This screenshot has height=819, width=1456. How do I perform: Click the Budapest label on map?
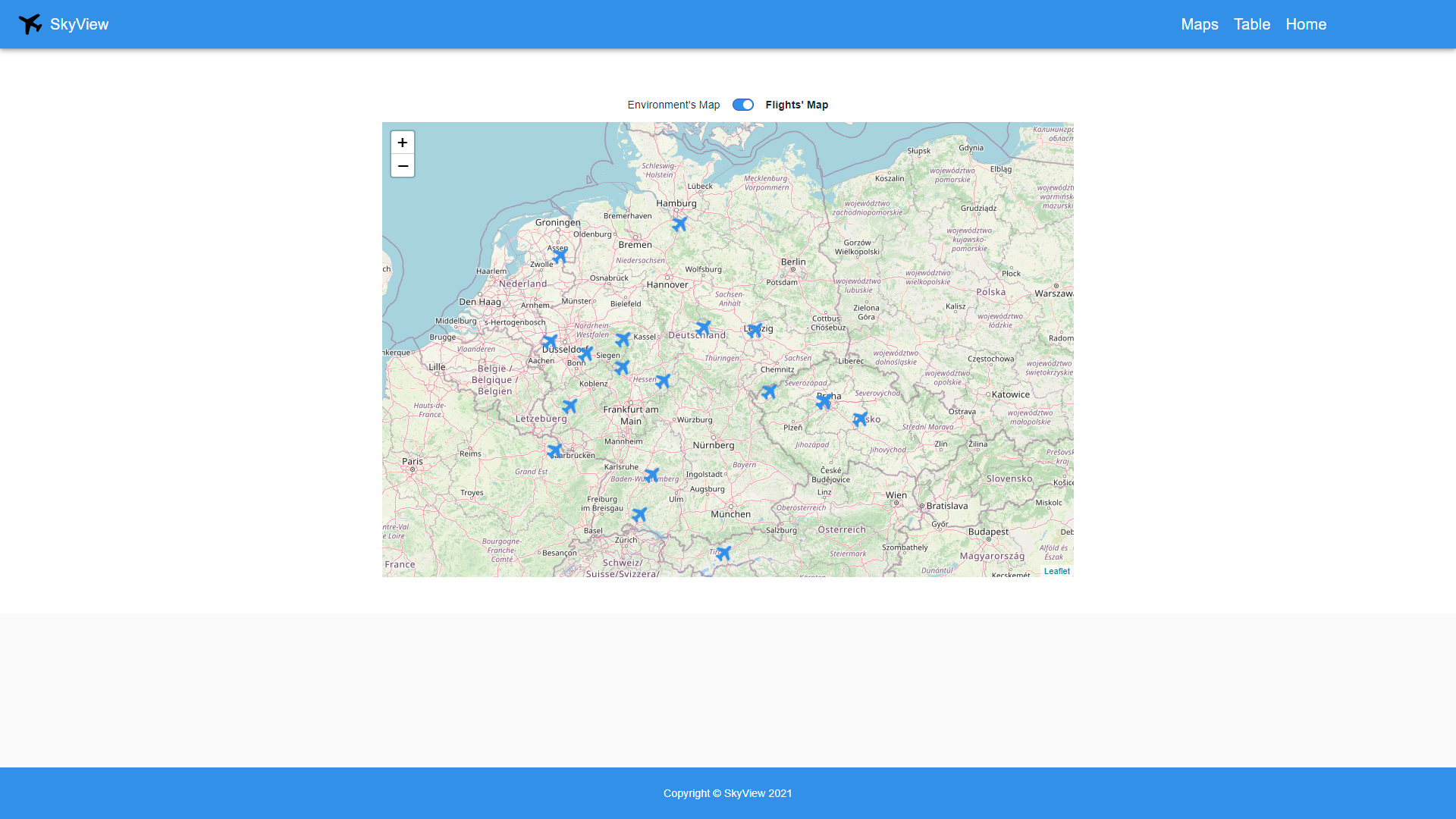[989, 532]
